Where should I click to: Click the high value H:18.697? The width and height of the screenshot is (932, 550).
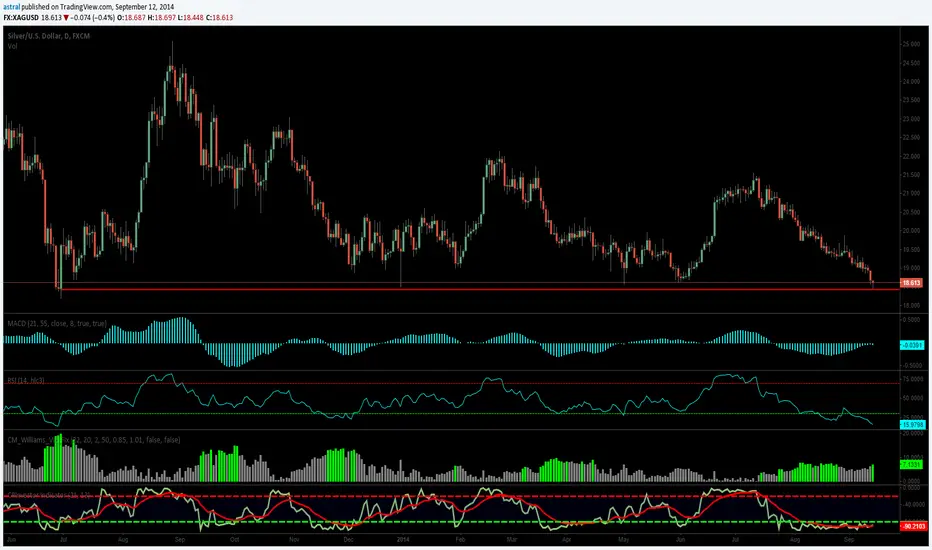162,18
